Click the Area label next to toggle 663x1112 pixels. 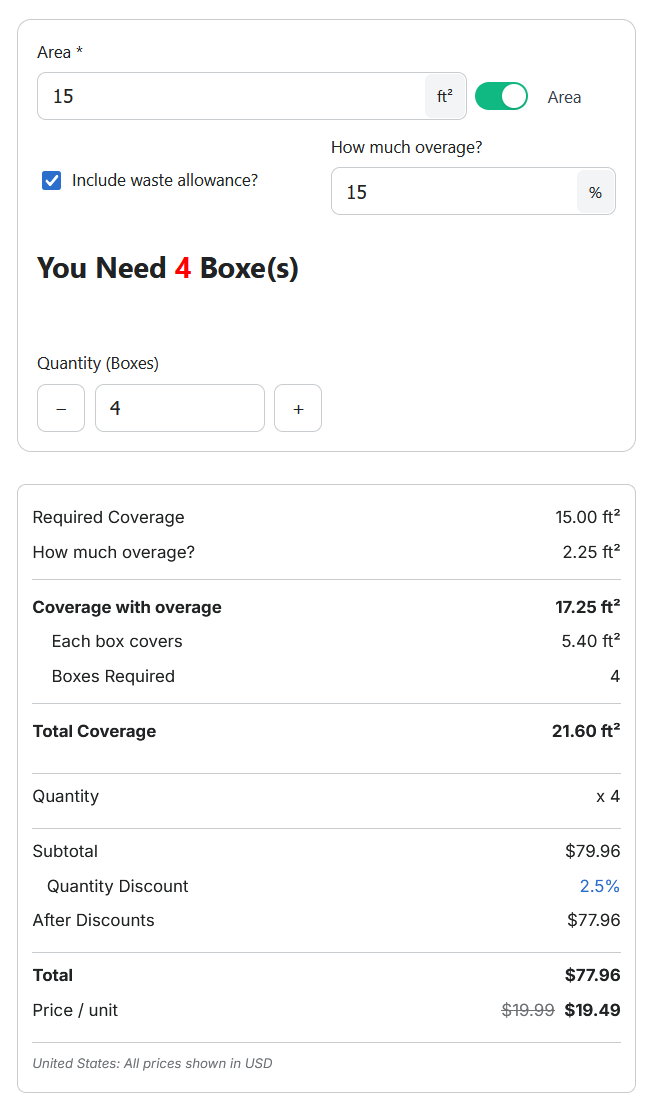564,97
